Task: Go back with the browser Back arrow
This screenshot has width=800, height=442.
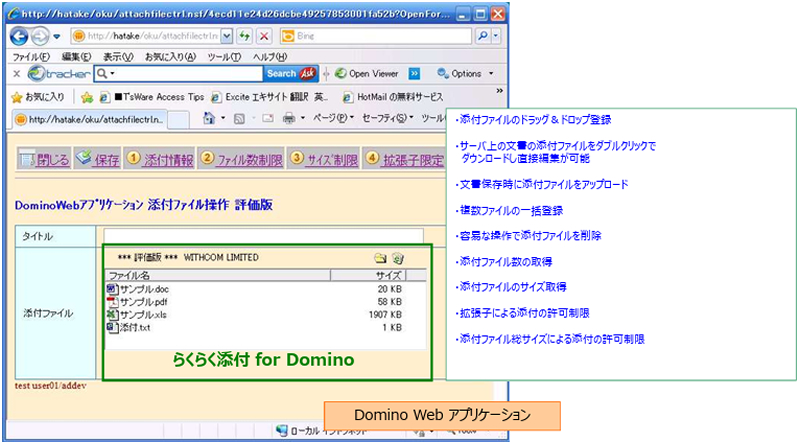Action: (x=19, y=36)
